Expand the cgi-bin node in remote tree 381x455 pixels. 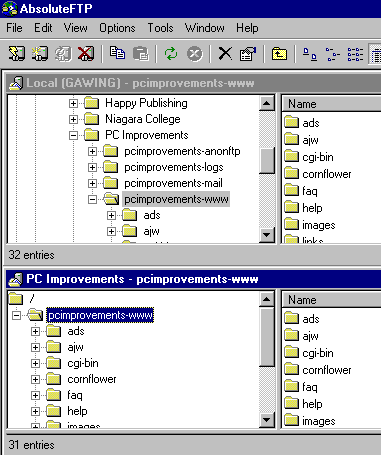pos(35,363)
